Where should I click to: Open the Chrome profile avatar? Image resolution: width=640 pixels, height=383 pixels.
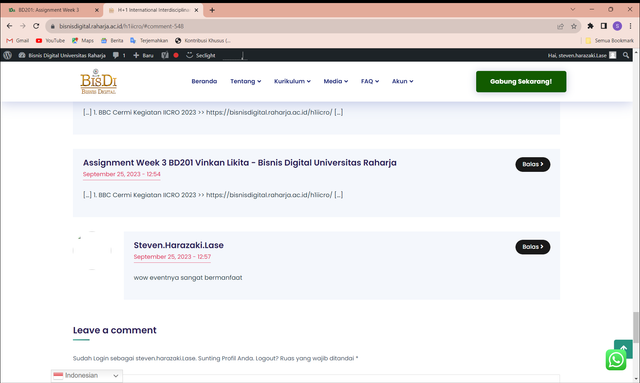point(617,26)
